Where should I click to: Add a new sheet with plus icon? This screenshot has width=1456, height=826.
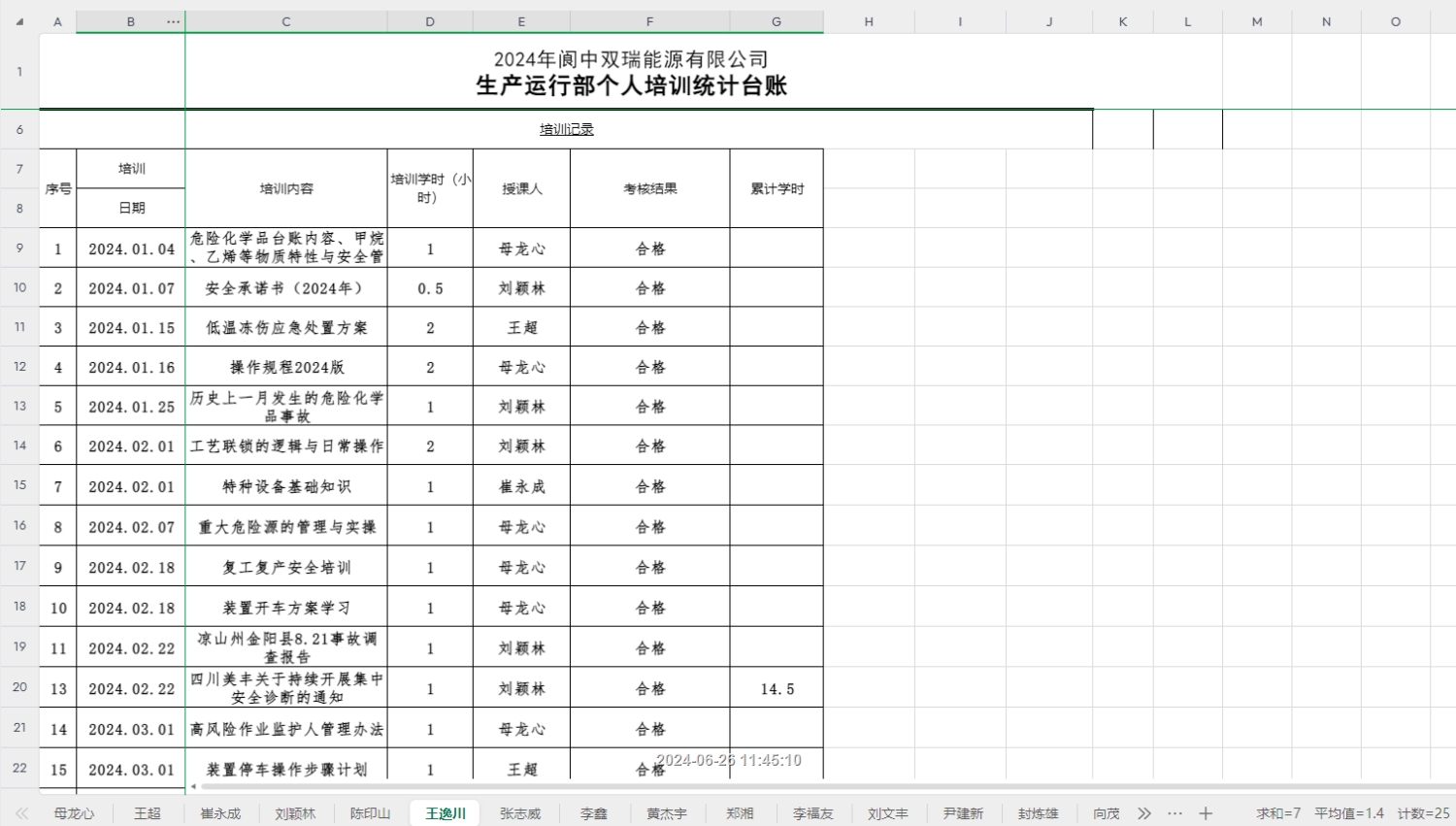(x=1206, y=813)
